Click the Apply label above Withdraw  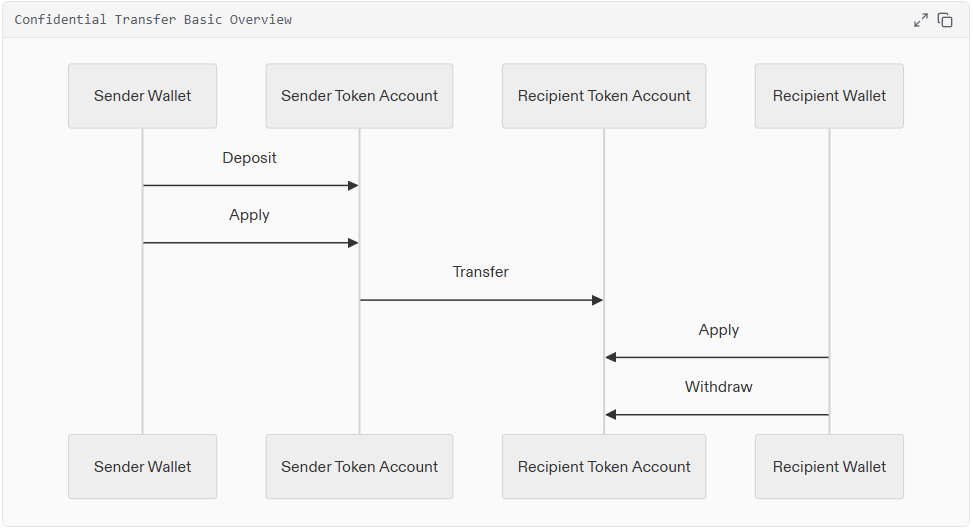point(718,330)
